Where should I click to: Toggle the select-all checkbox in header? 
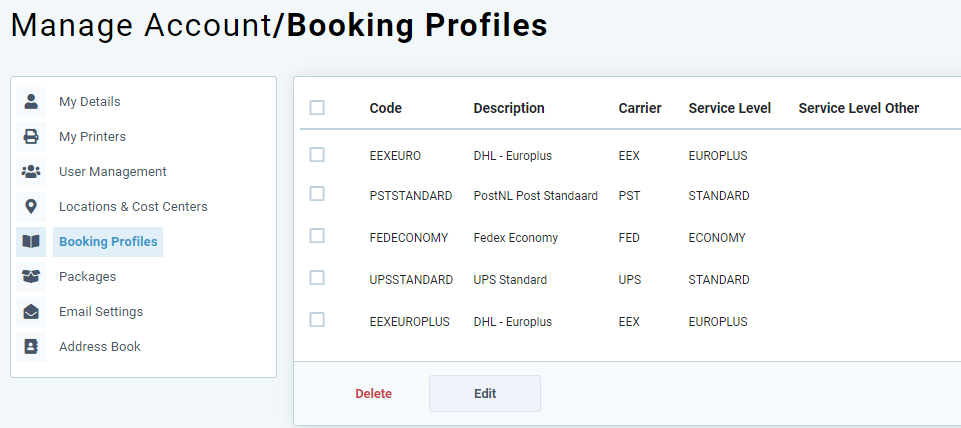[x=317, y=108]
